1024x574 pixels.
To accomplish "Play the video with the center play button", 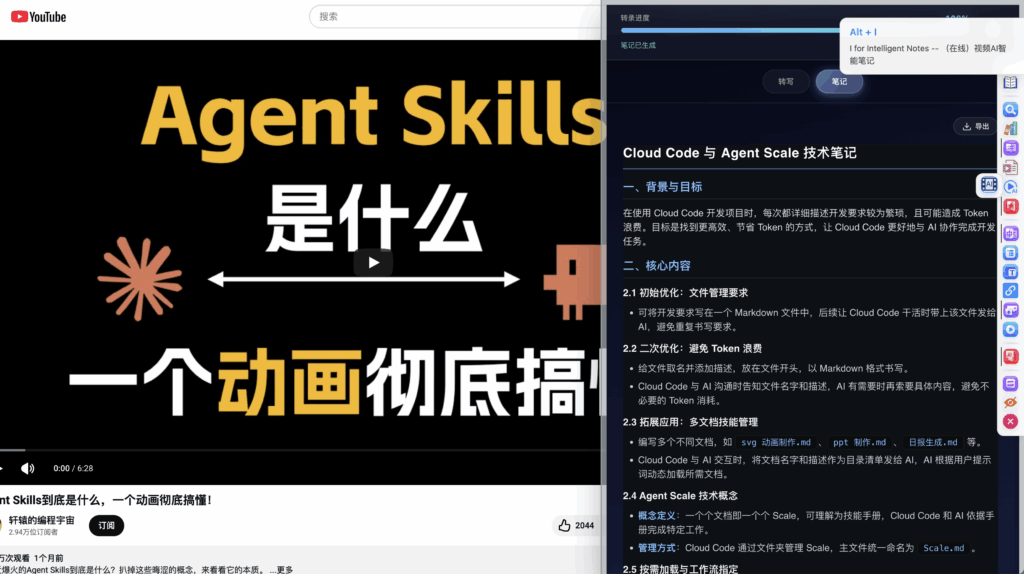I will click(373, 263).
